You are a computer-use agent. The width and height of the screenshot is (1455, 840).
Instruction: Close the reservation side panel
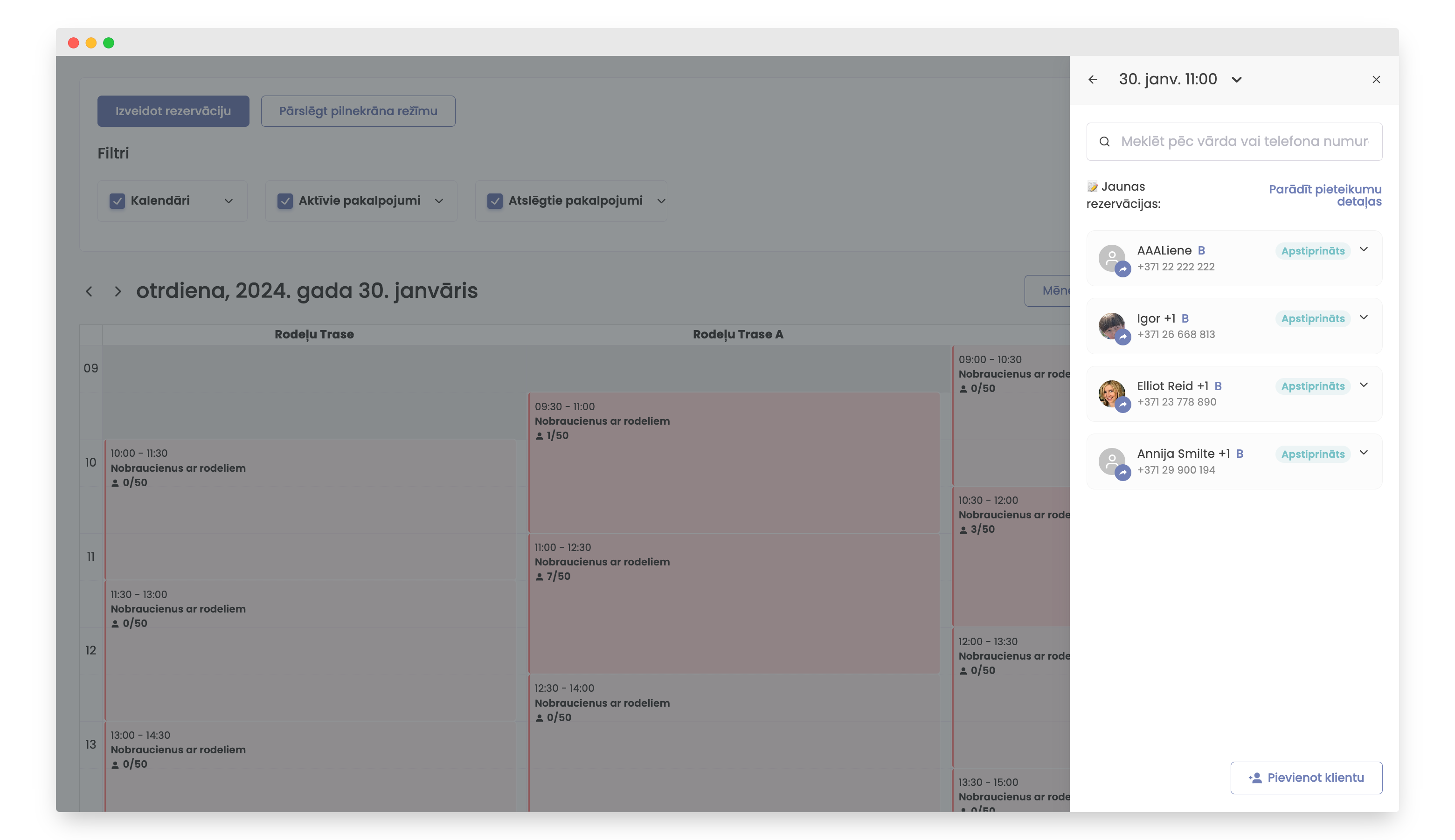[x=1376, y=80]
